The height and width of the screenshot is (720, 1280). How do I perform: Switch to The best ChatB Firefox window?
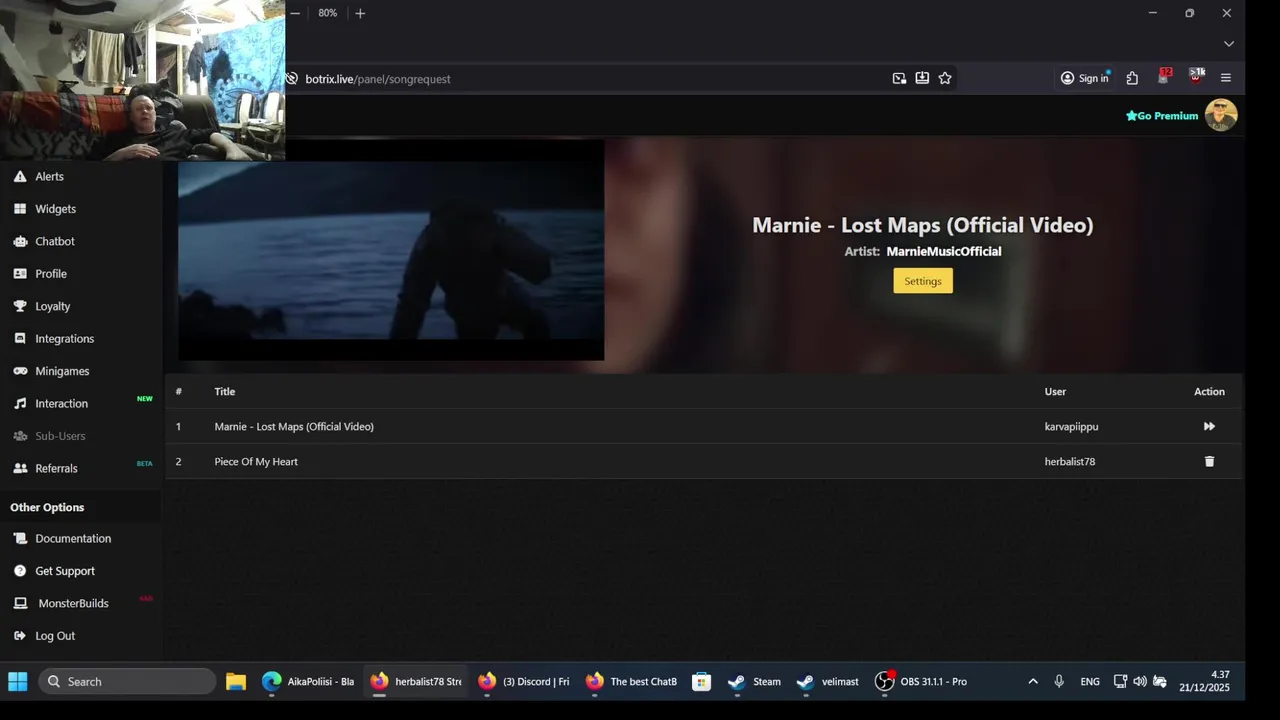632,682
